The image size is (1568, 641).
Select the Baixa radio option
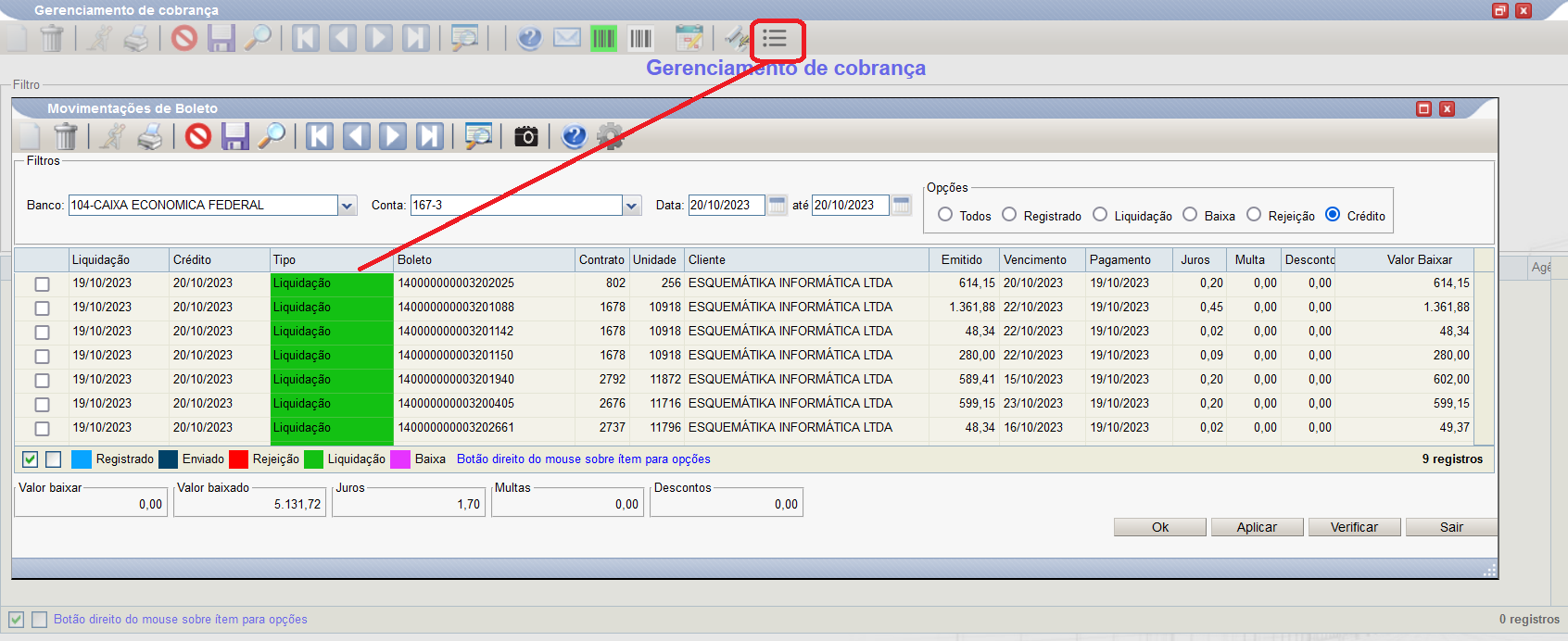pyautogui.click(x=1190, y=214)
